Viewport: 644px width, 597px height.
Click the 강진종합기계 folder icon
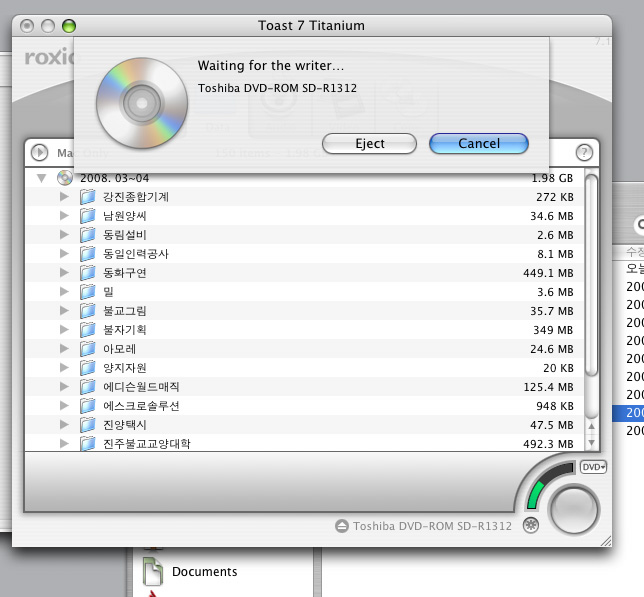point(88,197)
